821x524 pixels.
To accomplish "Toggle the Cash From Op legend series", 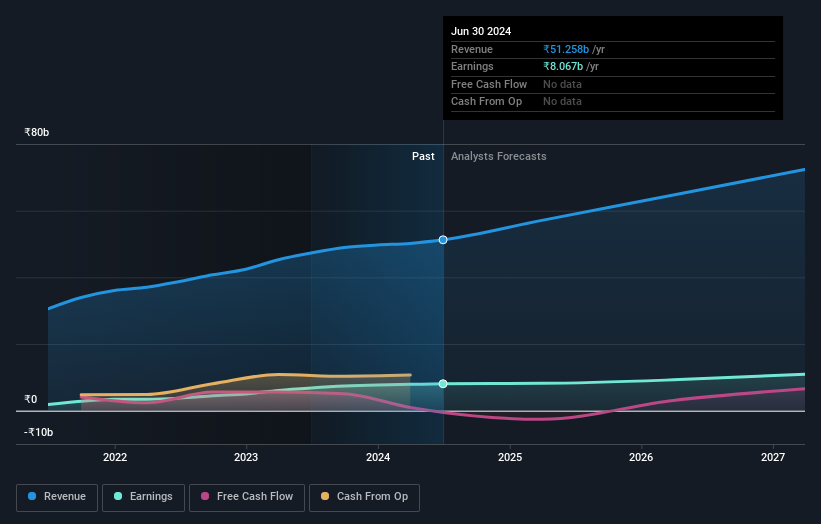I will tap(364, 497).
